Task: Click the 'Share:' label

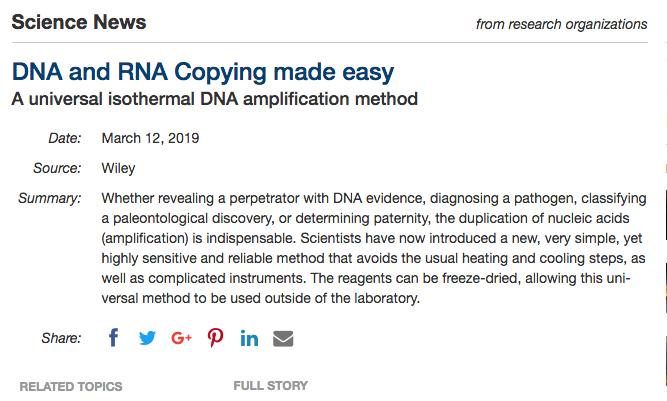Action: click(61, 338)
